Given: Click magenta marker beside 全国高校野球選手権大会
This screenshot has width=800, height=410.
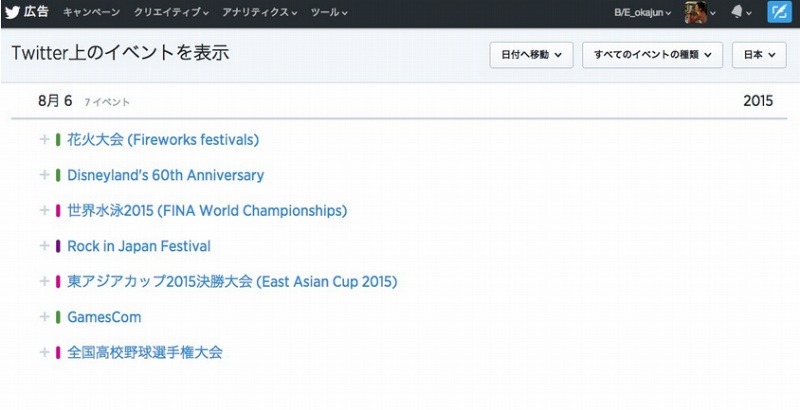Looking at the screenshot, I should click(58, 352).
